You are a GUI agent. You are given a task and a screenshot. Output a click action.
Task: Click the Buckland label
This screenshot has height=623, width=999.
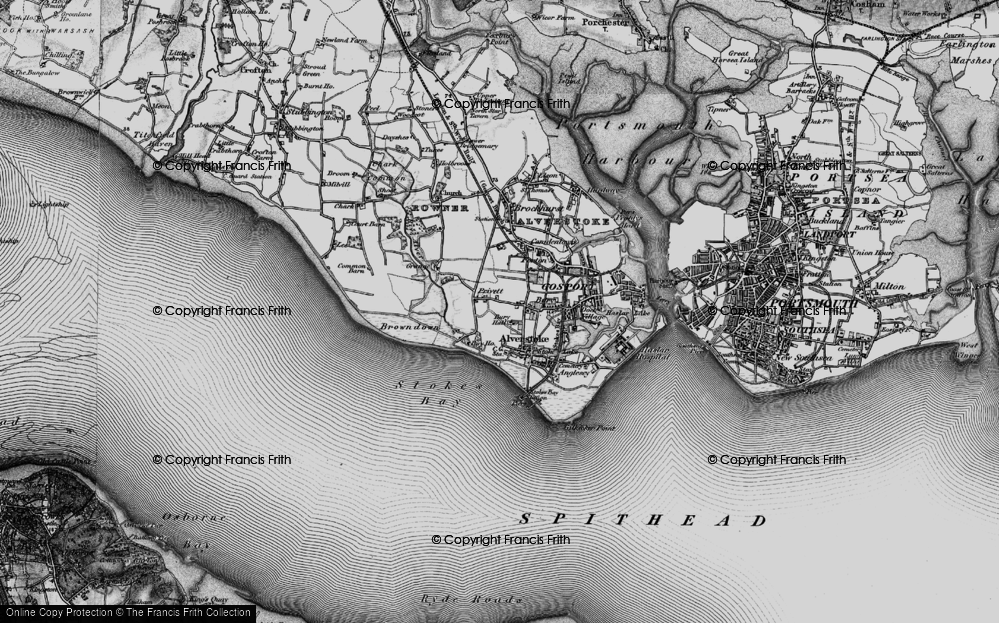pyautogui.click(x=826, y=220)
